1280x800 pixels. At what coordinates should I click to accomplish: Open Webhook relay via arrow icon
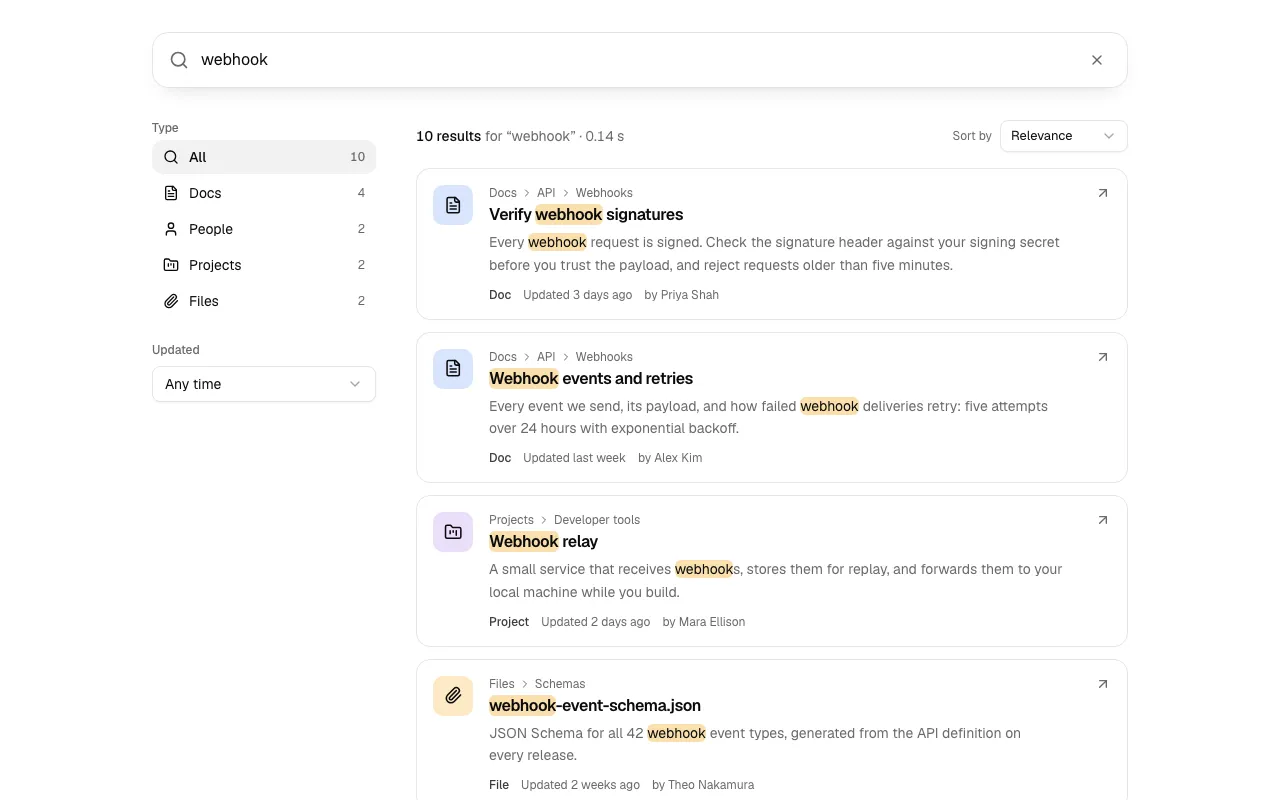[x=1103, y=520]
